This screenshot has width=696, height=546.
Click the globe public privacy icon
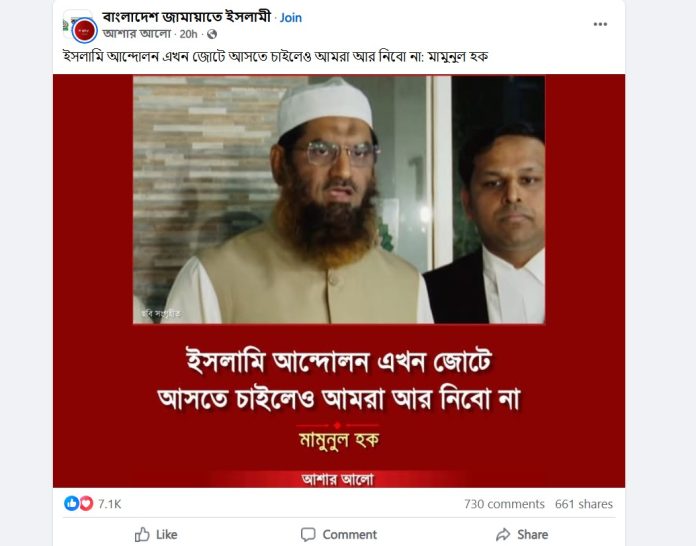point(212,34)
